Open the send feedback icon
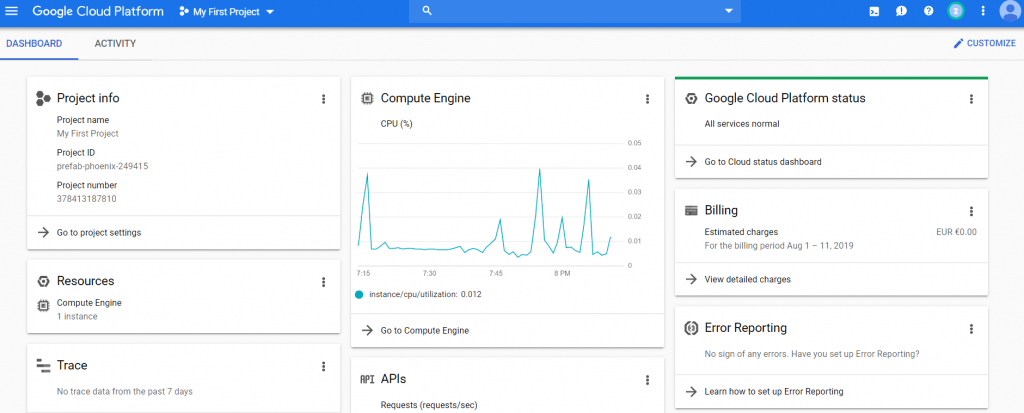1024x413 pixels. pyautogui.click(x=901, y=11)
